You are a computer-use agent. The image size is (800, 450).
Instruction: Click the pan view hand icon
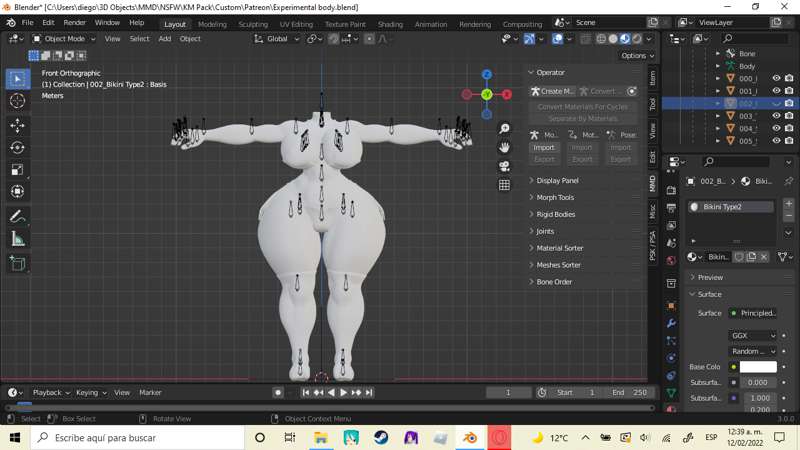coord(504,147)
